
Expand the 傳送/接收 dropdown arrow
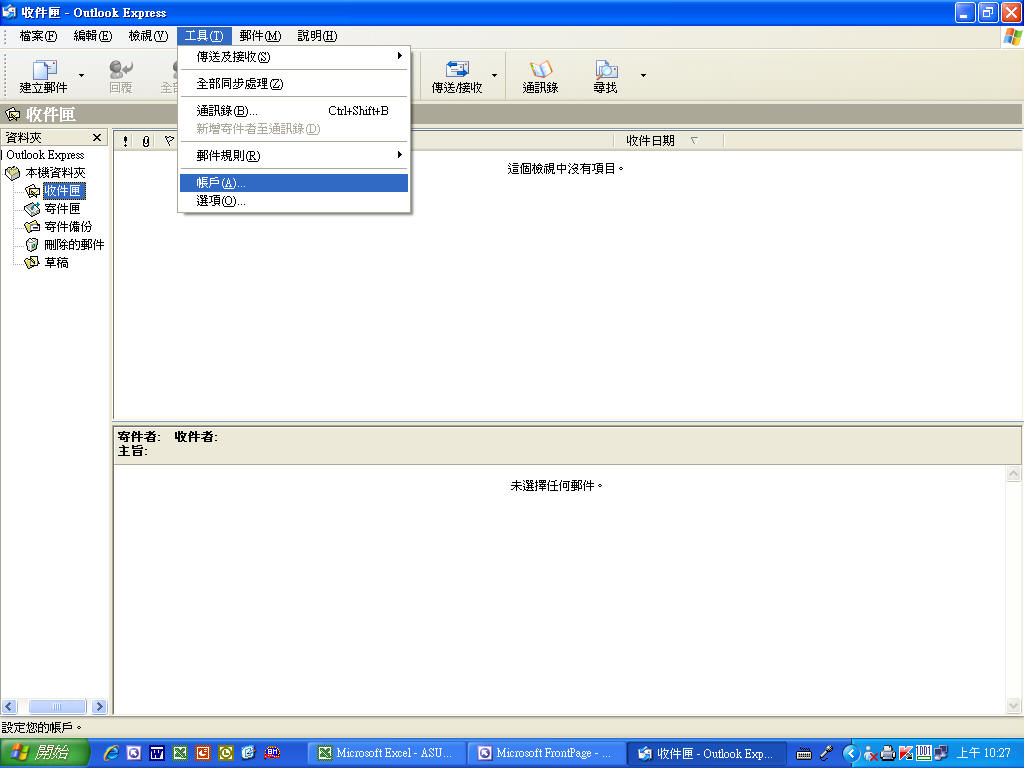point(494,76)
